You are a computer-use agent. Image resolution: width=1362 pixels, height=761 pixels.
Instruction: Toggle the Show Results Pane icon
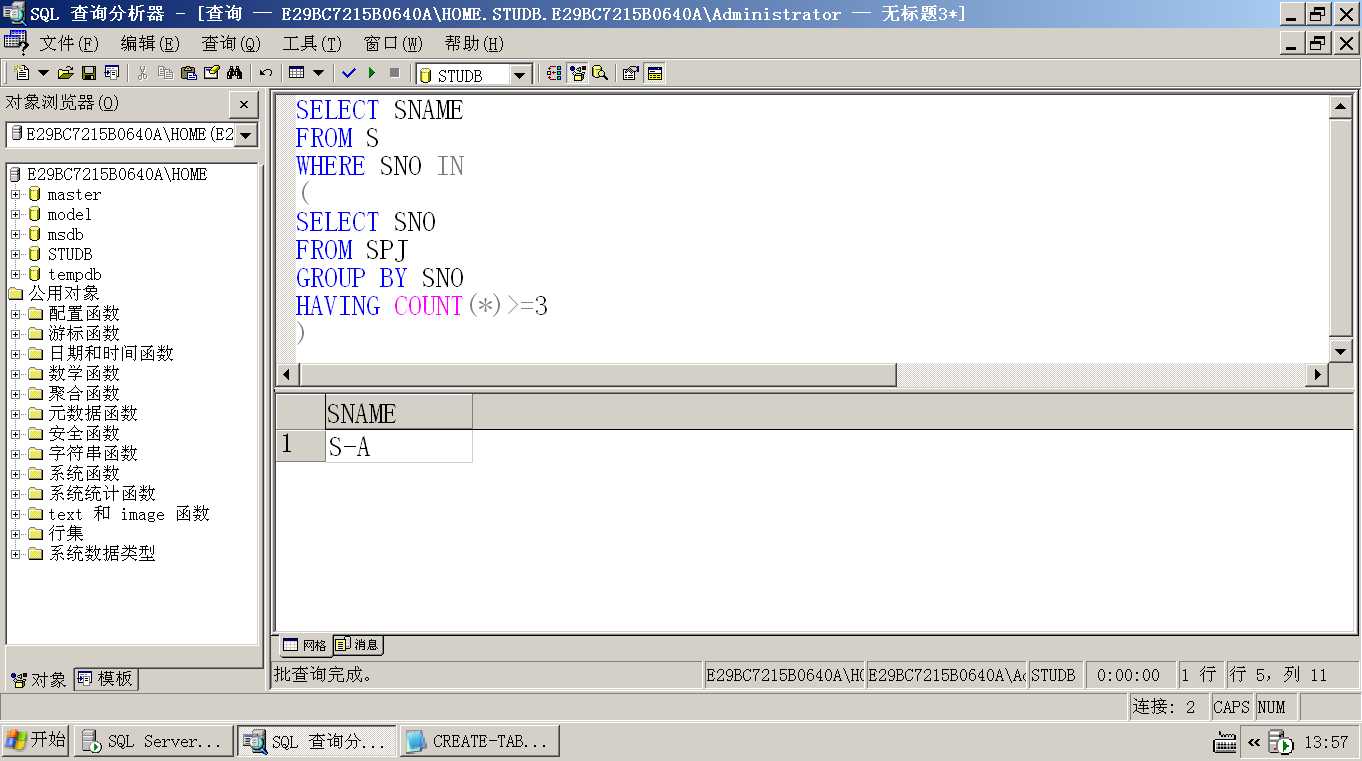click(x=655, y=73)
